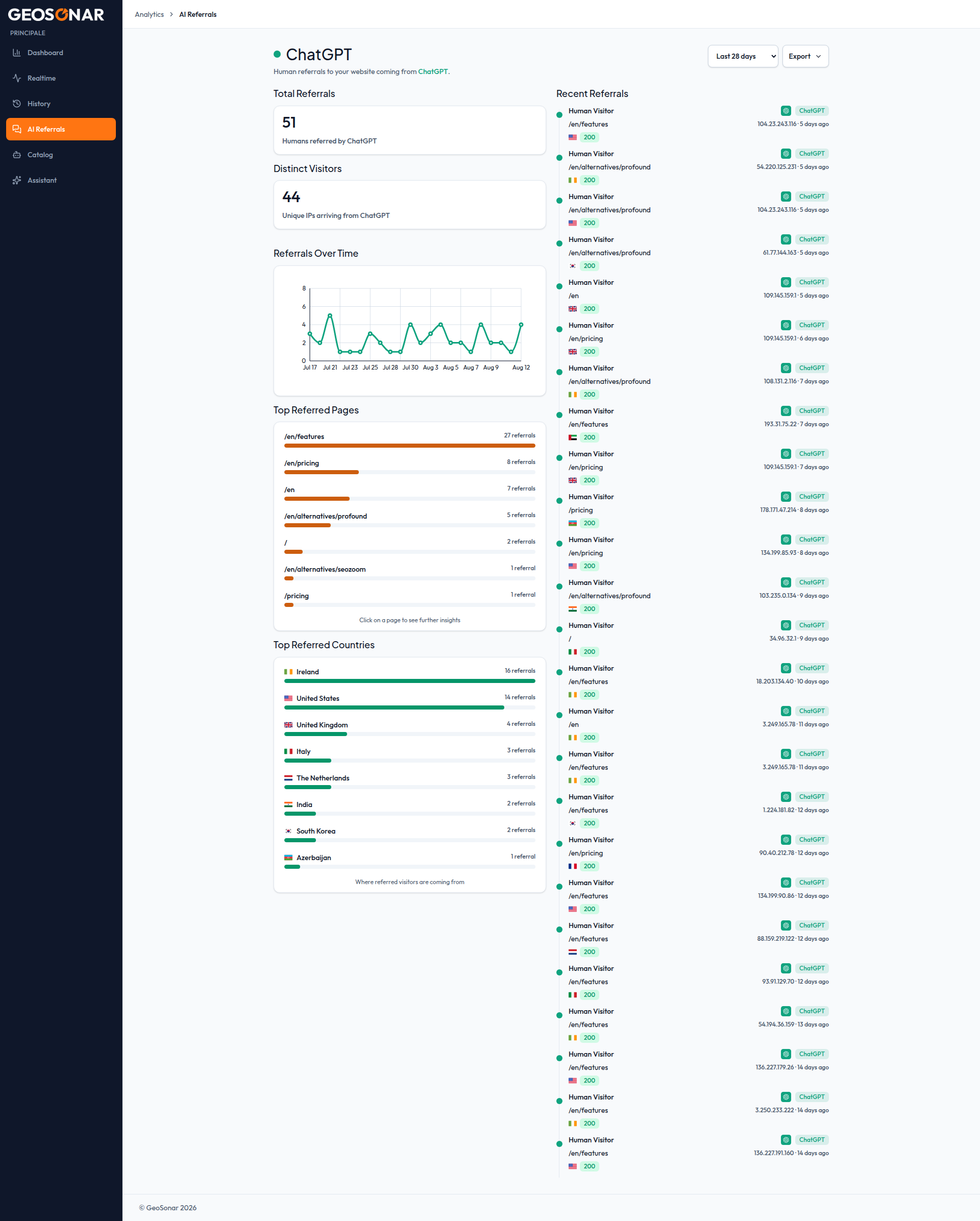Click the France flag on the 90.40.212.78 referral
980x1221 pixels.
(x=572, y=866)
